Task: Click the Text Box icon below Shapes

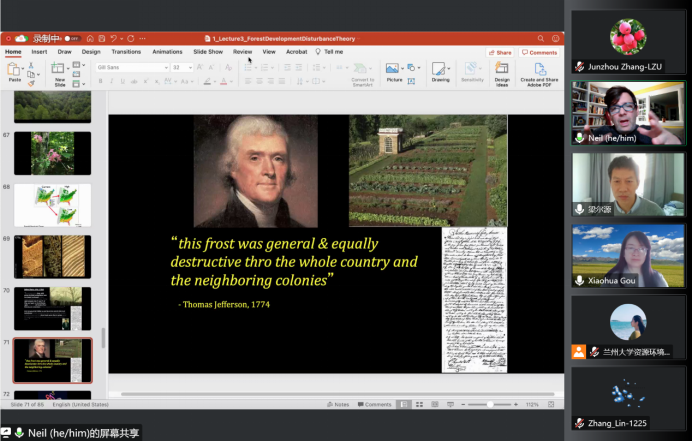Action: pos(411,81)
